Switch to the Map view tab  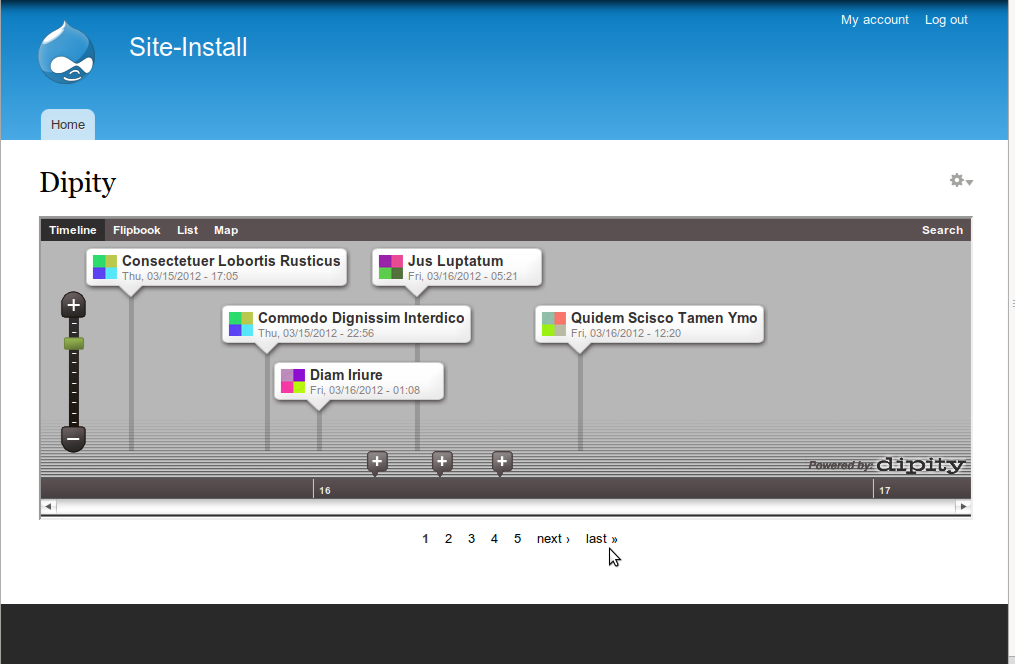point(226,230)
